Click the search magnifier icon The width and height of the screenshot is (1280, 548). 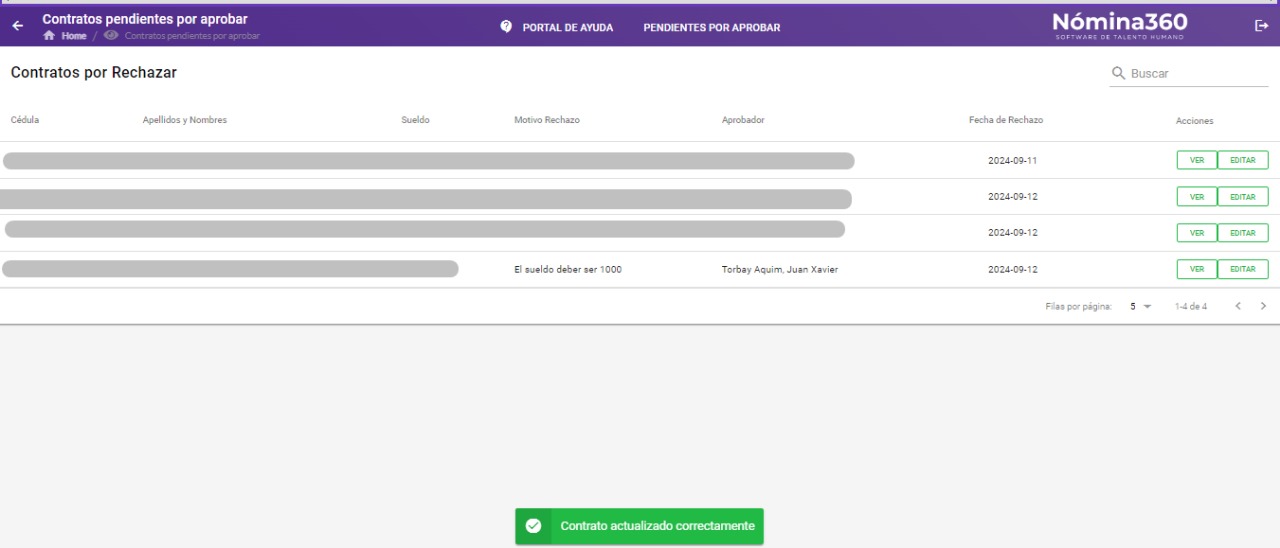(1119, 73)
